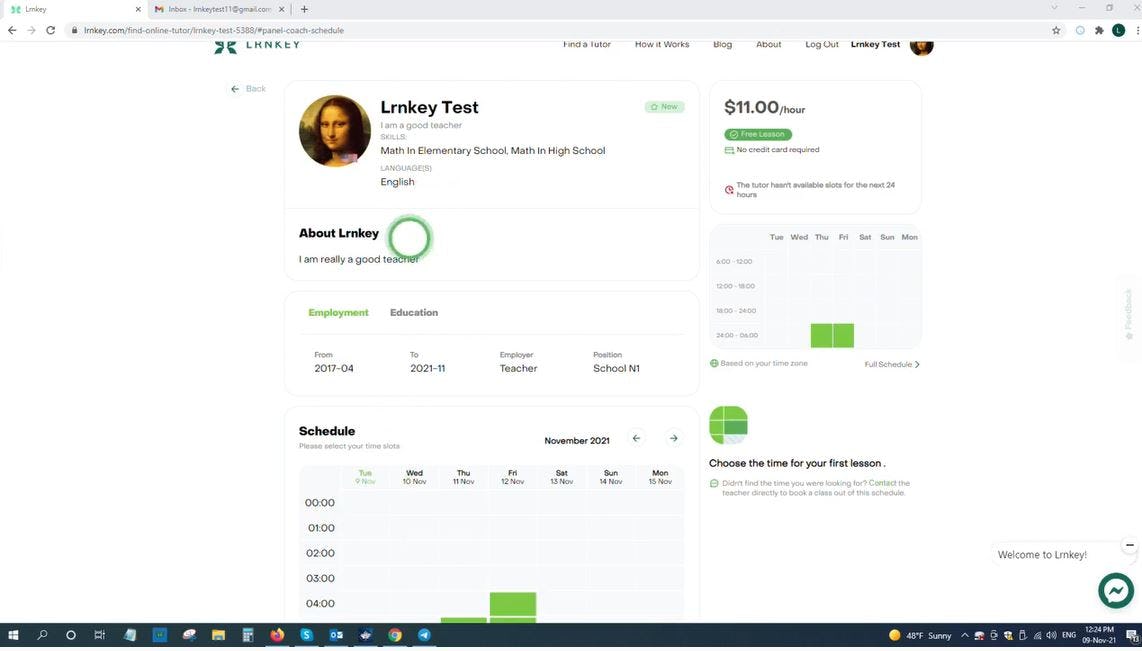The width and height of the screenshot is (1142, 651).
Task: Click the New badge
Action: pos(664,107)
